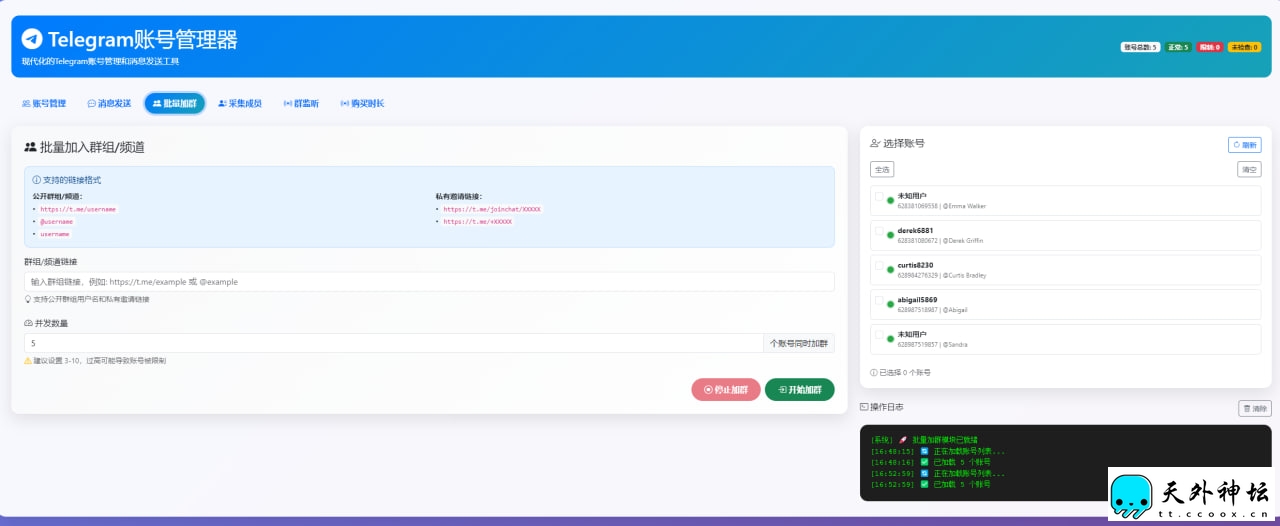Click the Telegram paper plane logo
Viewport: 1280px width, 526px height.
pos(32,39)
